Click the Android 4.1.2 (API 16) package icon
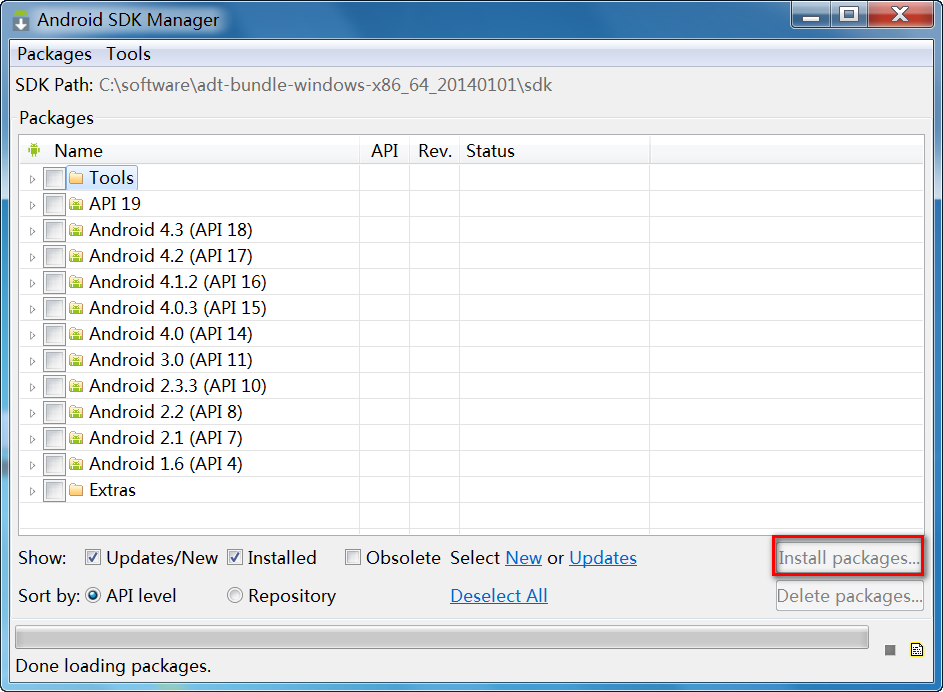This screenshot has width=943, height=692. 76,282
